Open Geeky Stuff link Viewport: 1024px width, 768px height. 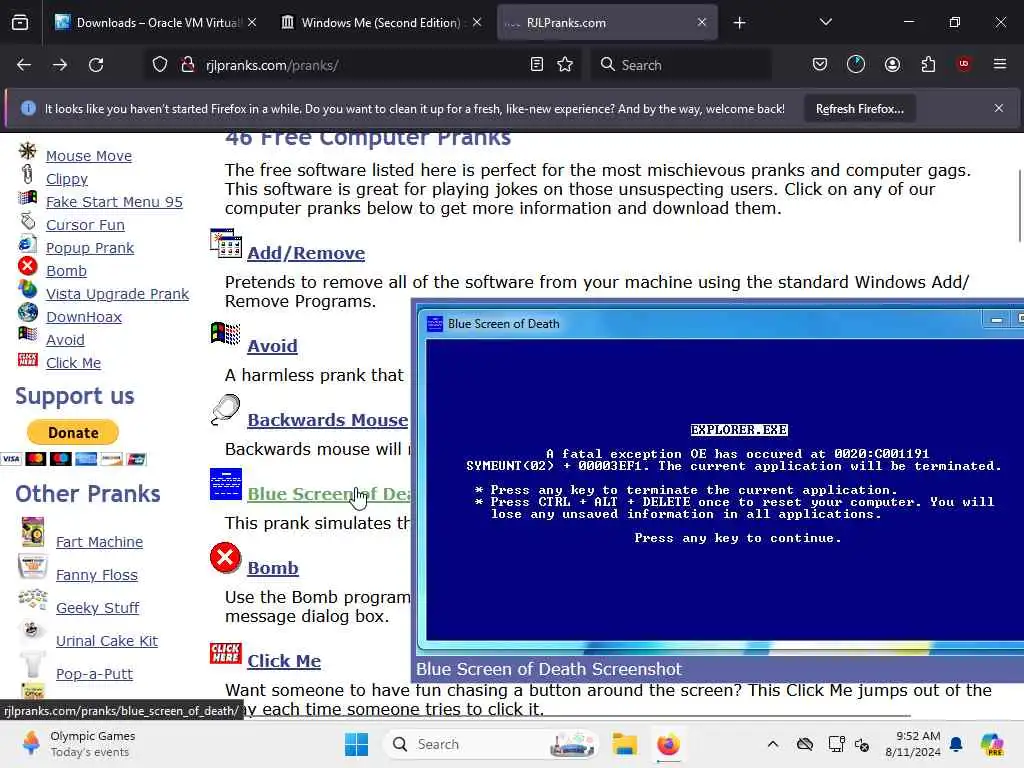click(x=97, y=608)
